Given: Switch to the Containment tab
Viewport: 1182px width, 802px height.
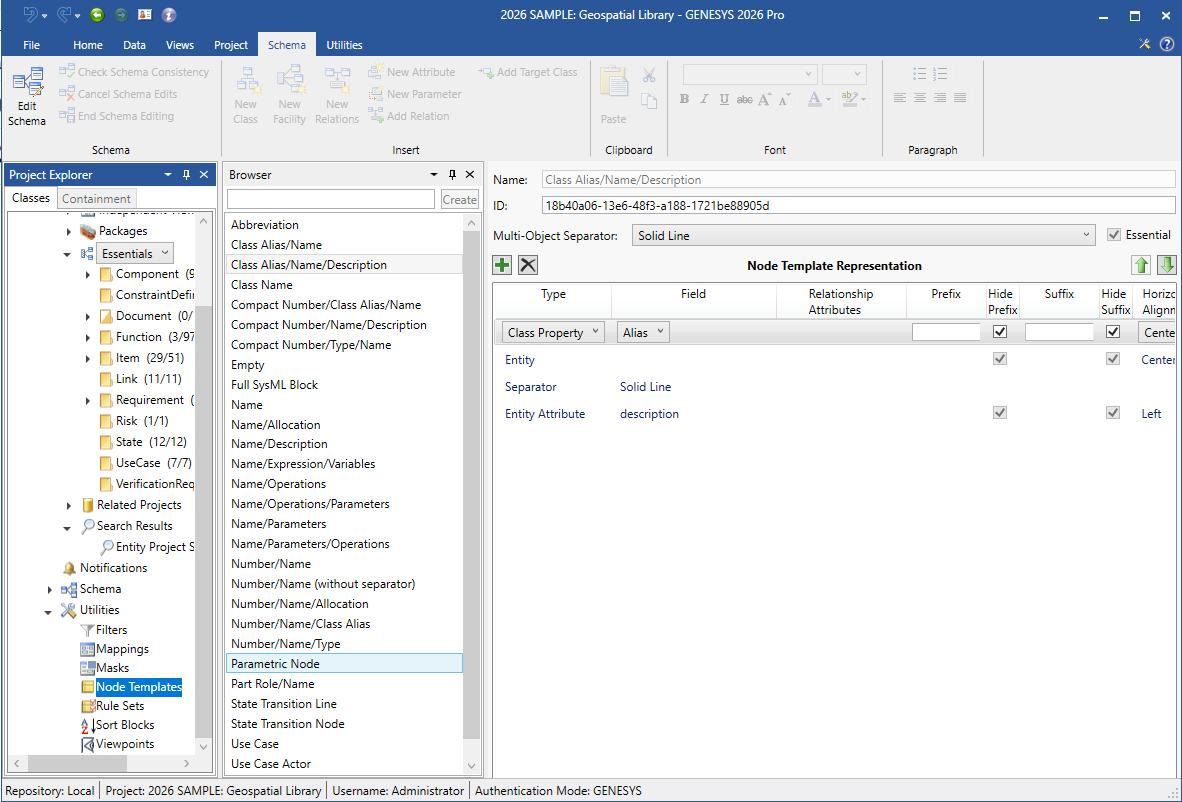Looking at the screenshot, I should pos(96,198).
